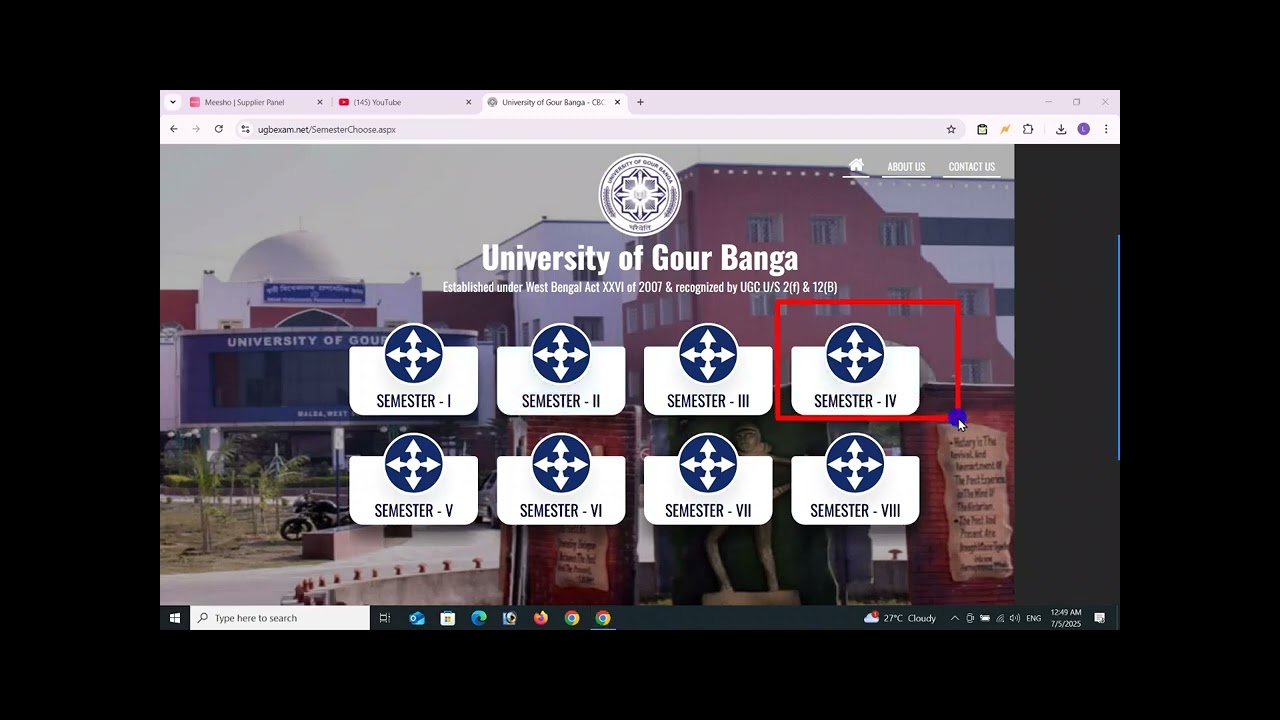
Task: Open the Semester - II card
Action: click(561, 370)
